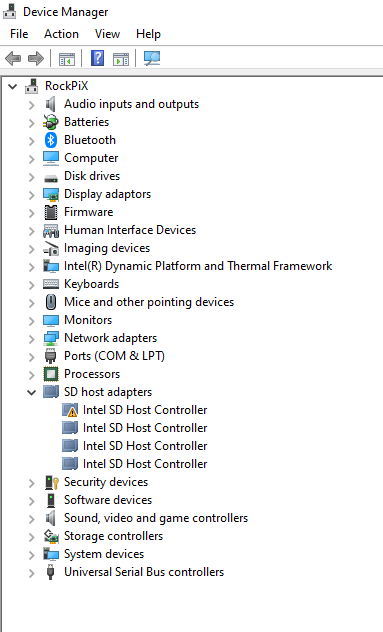Click the Ports (COM & LPT) icon
Screen dimensions: 383x632
pyautogui.click(x=50, y=356)
